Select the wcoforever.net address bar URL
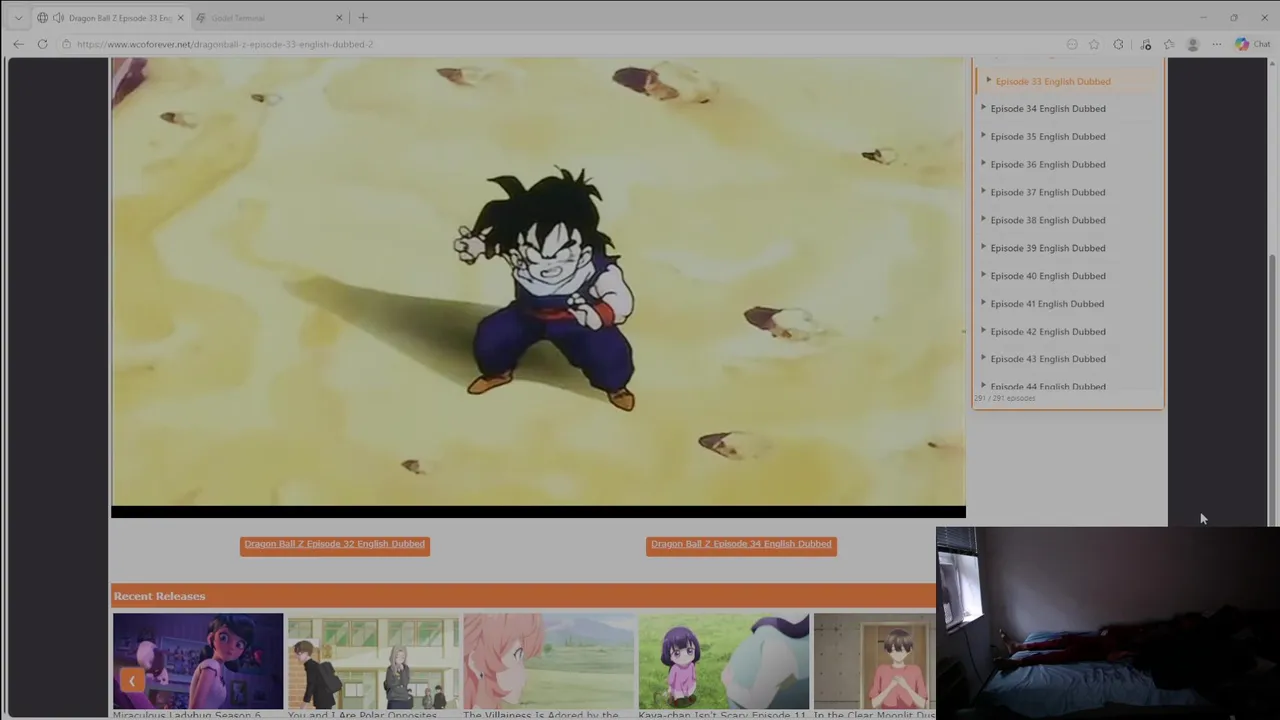 tap(225, 44)
